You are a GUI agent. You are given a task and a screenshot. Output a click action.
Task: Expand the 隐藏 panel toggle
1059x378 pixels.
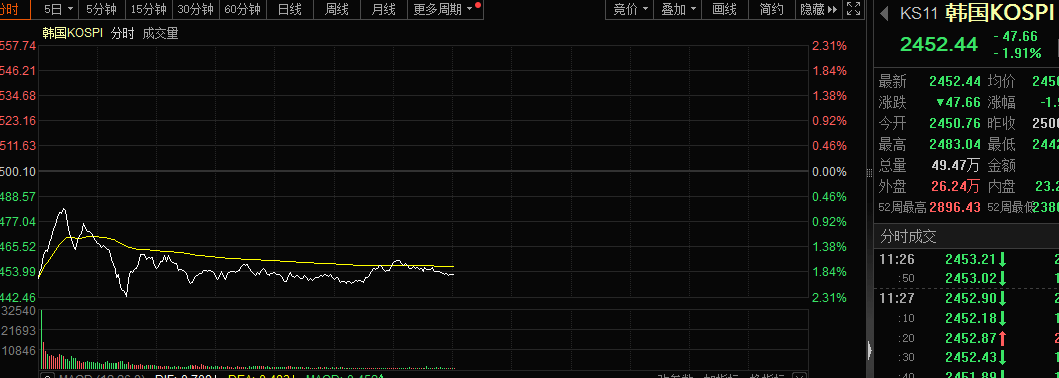[819, 9]
